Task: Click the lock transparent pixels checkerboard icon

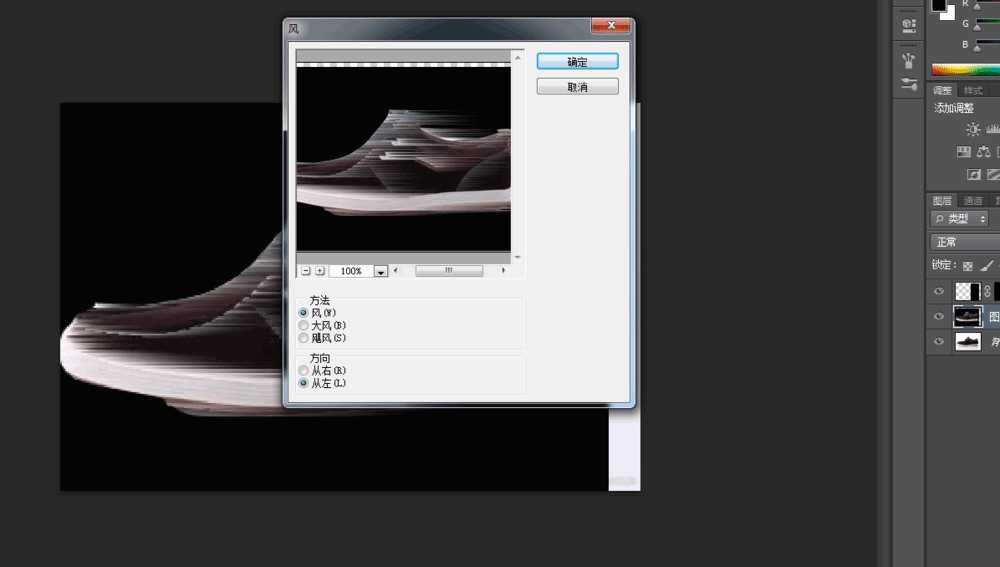Action: coord(966,265)
